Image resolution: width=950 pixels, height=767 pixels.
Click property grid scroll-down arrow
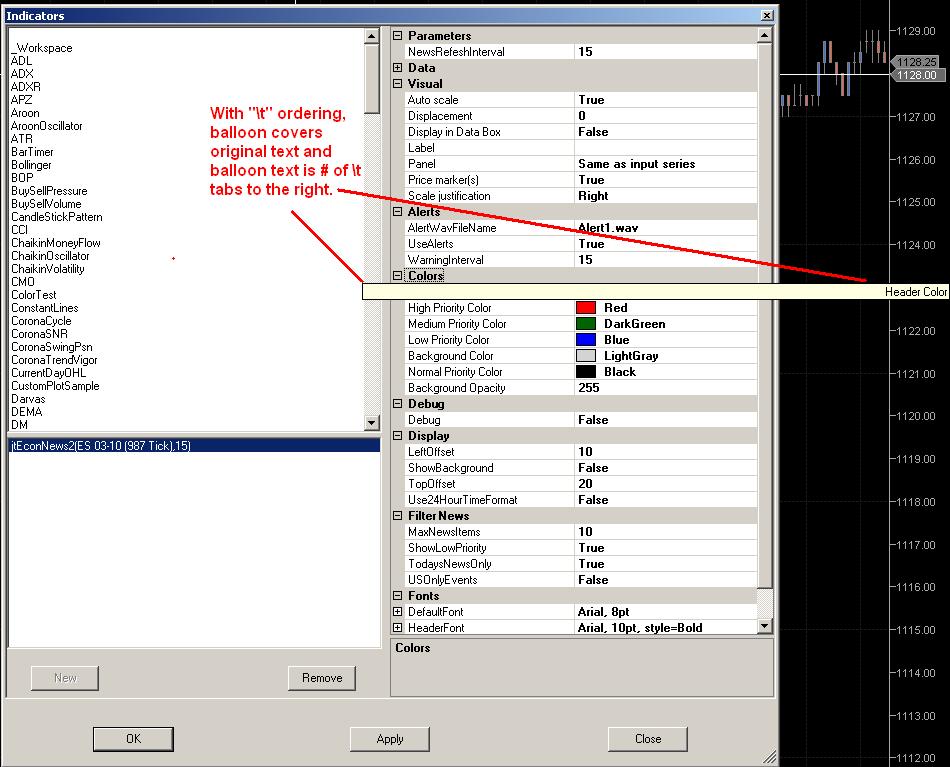[x=765, y=626]
